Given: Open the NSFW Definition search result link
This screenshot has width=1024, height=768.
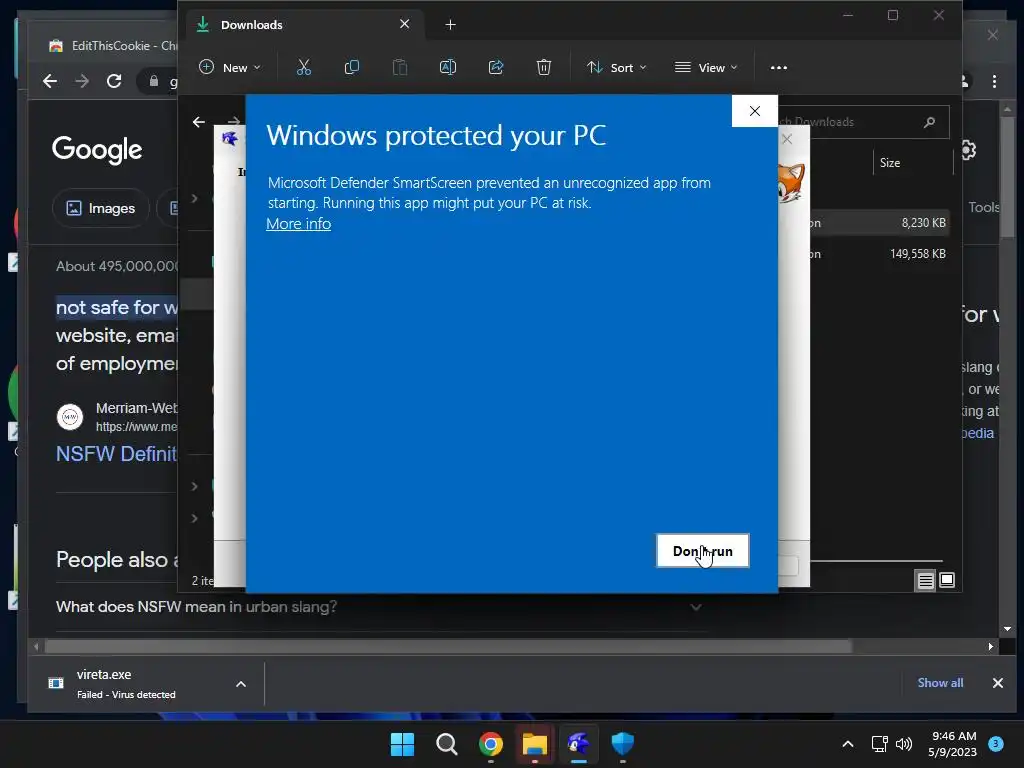Looking at the screenshot, I should coord(116,454).
